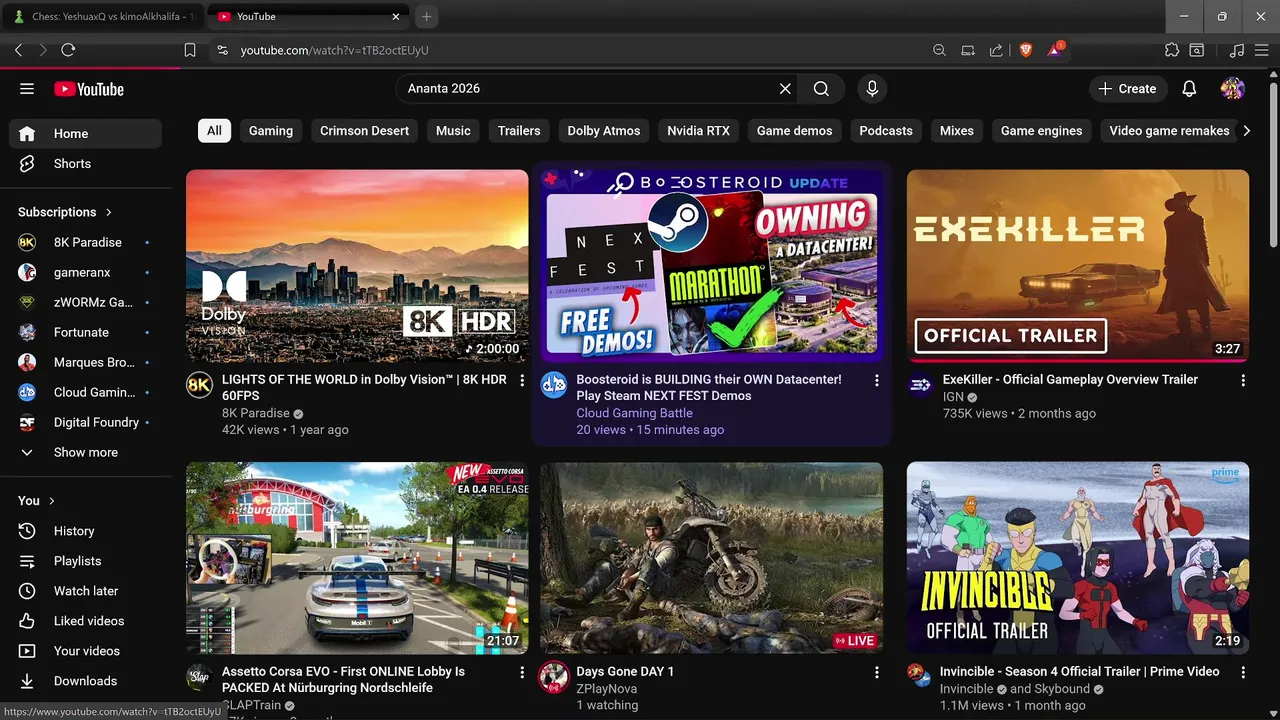This screenshot has height=720, width=1280.
Task: Select the Trailers filter chip
Action: (519, 131)
